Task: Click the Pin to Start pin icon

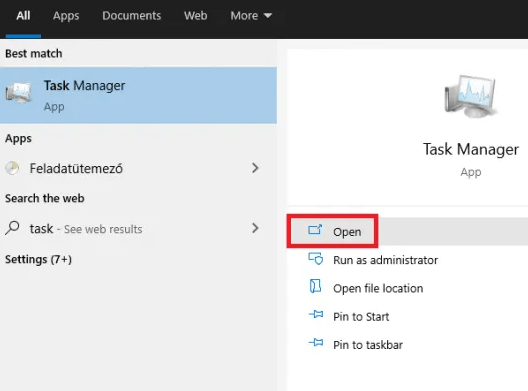Action: pyautogui.click(x=316, y=315)
